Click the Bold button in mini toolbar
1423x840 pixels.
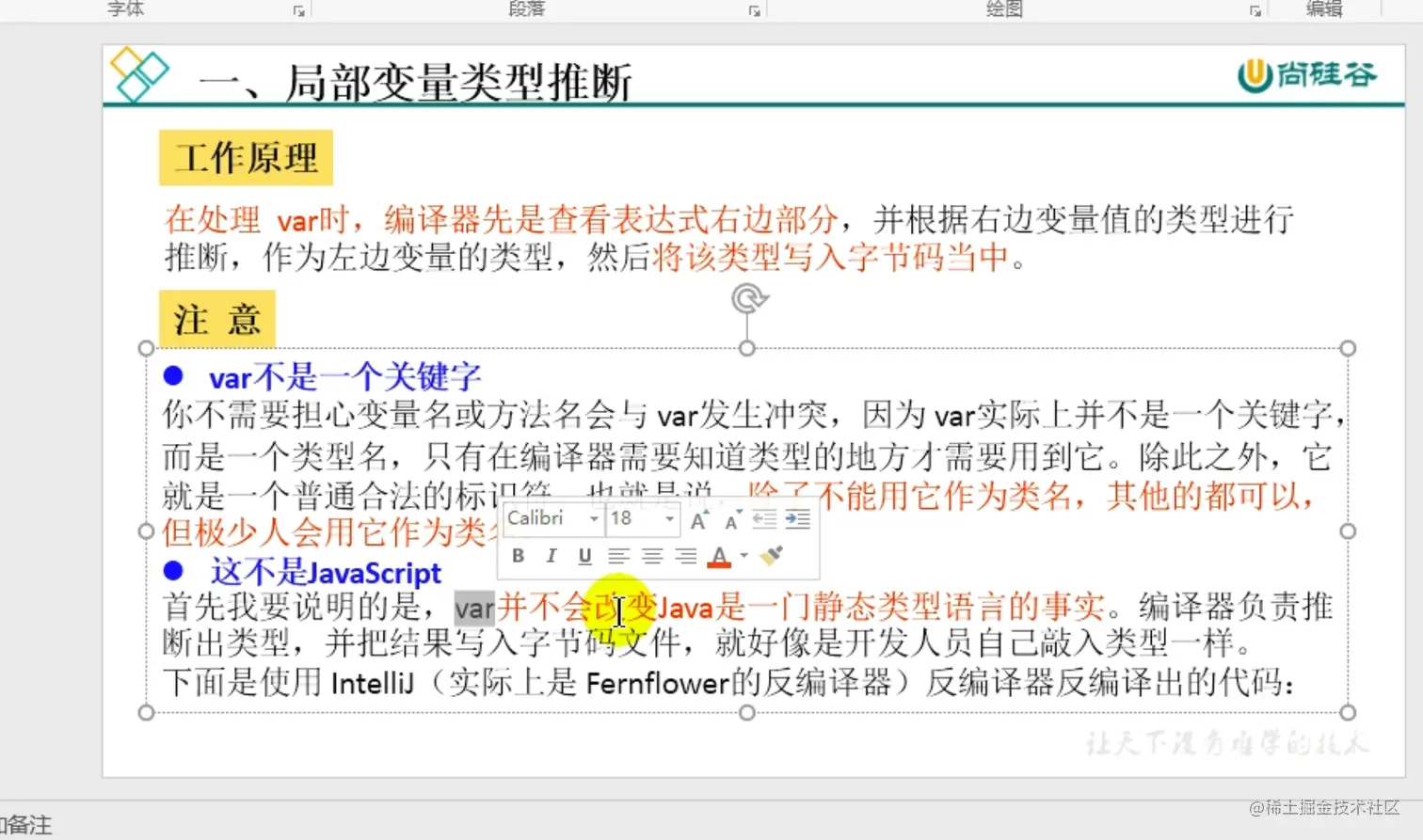[518, 556]
